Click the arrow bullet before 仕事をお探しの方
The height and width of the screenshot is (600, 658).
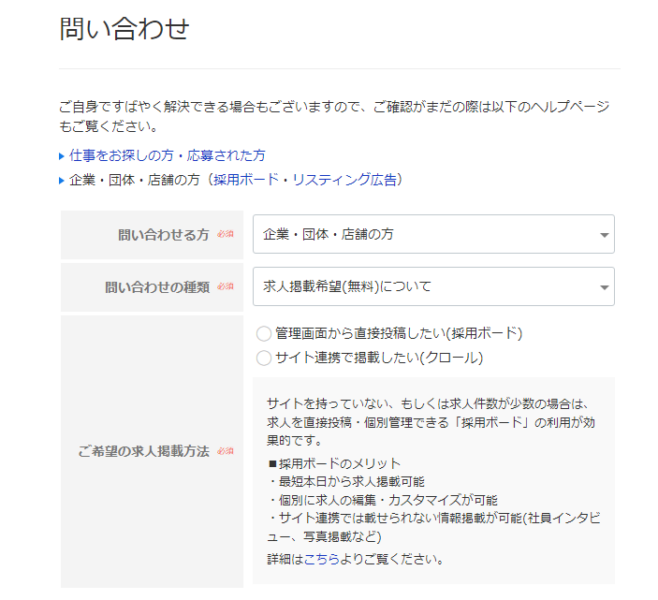click(62, 157)
